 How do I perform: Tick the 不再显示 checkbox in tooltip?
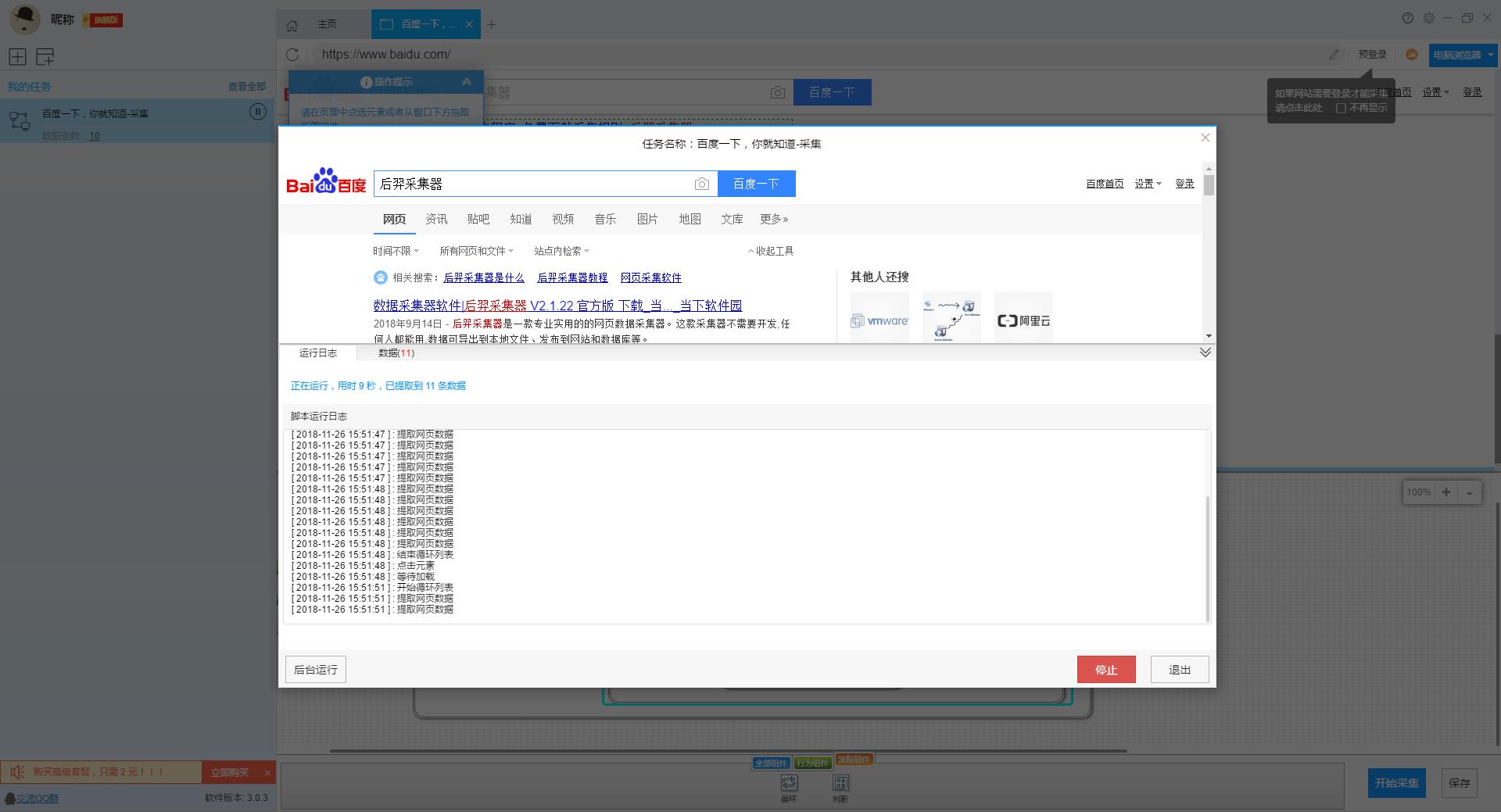click(1340, 108)
